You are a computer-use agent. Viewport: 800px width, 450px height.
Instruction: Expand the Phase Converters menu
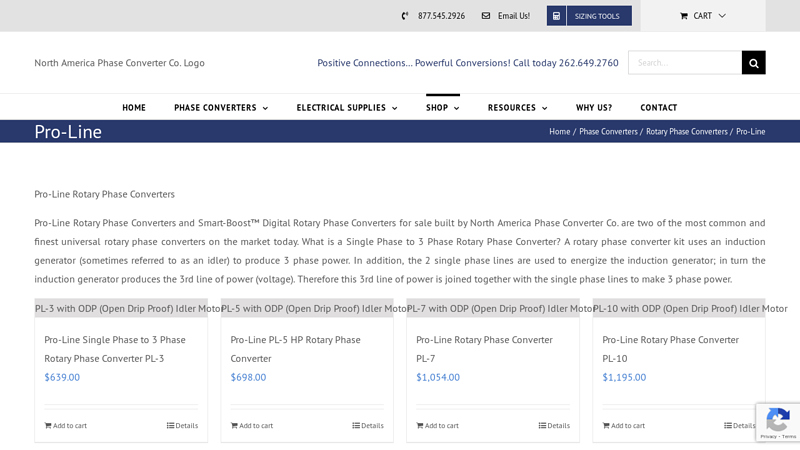click(220, 108)
